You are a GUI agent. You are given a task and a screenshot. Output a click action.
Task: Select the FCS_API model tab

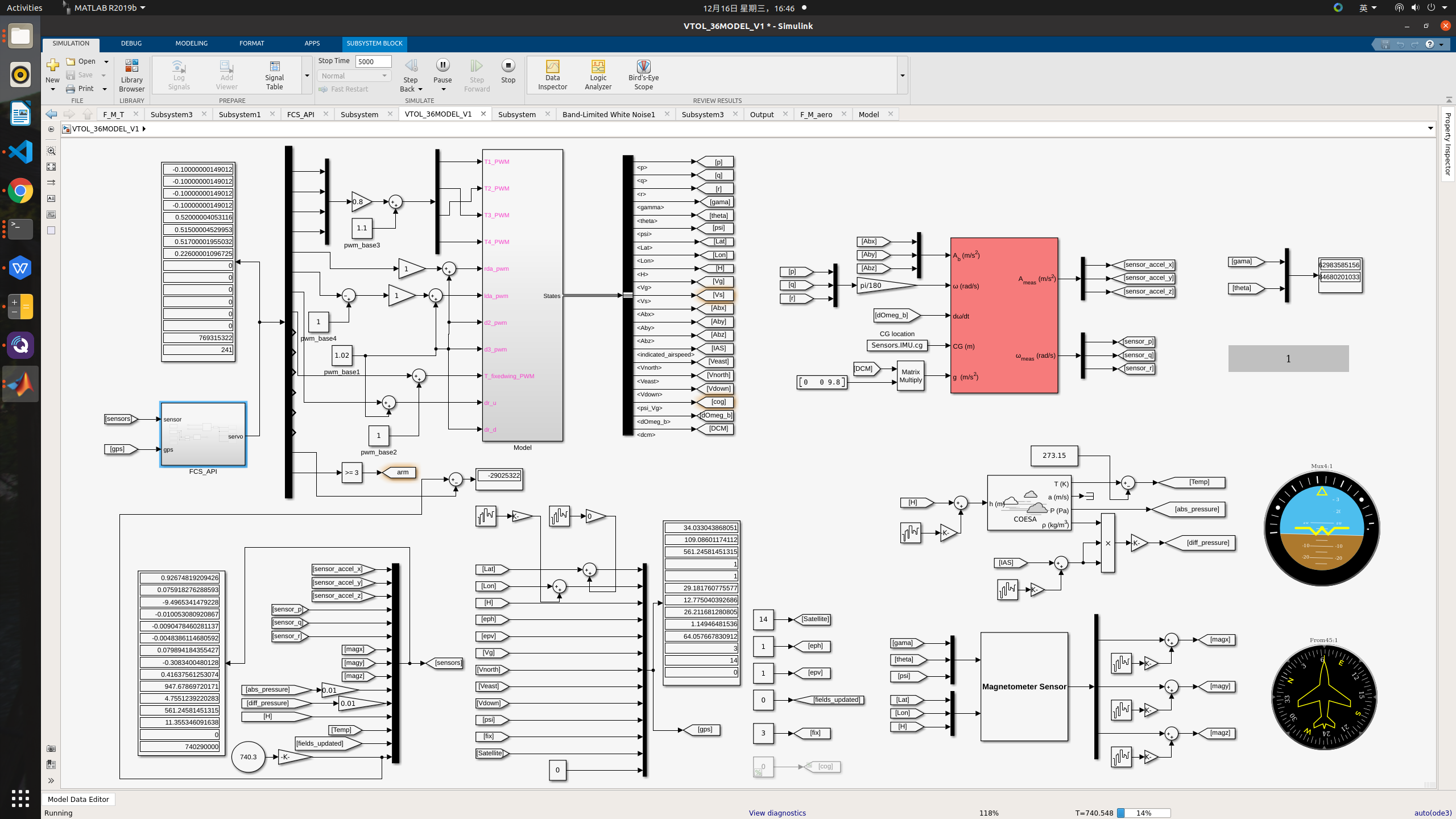(301, 114)
